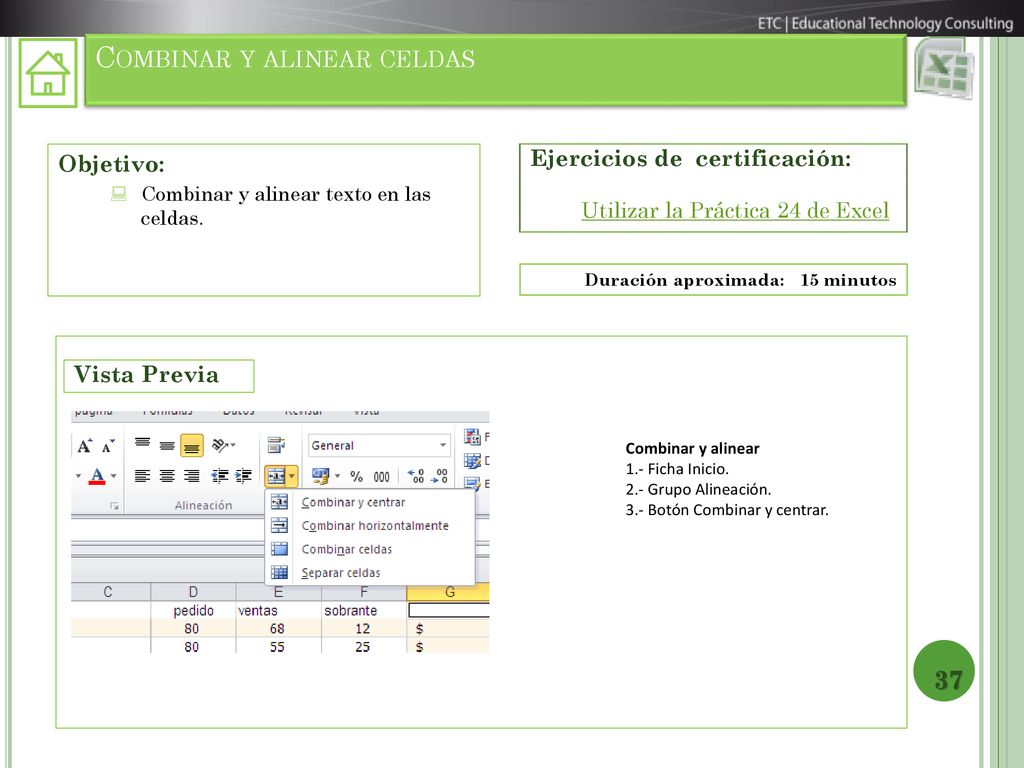The height and width of the screenshot is (768, 1024).
Task: Decrease font size with the small A button
Action: pos(108,447)
